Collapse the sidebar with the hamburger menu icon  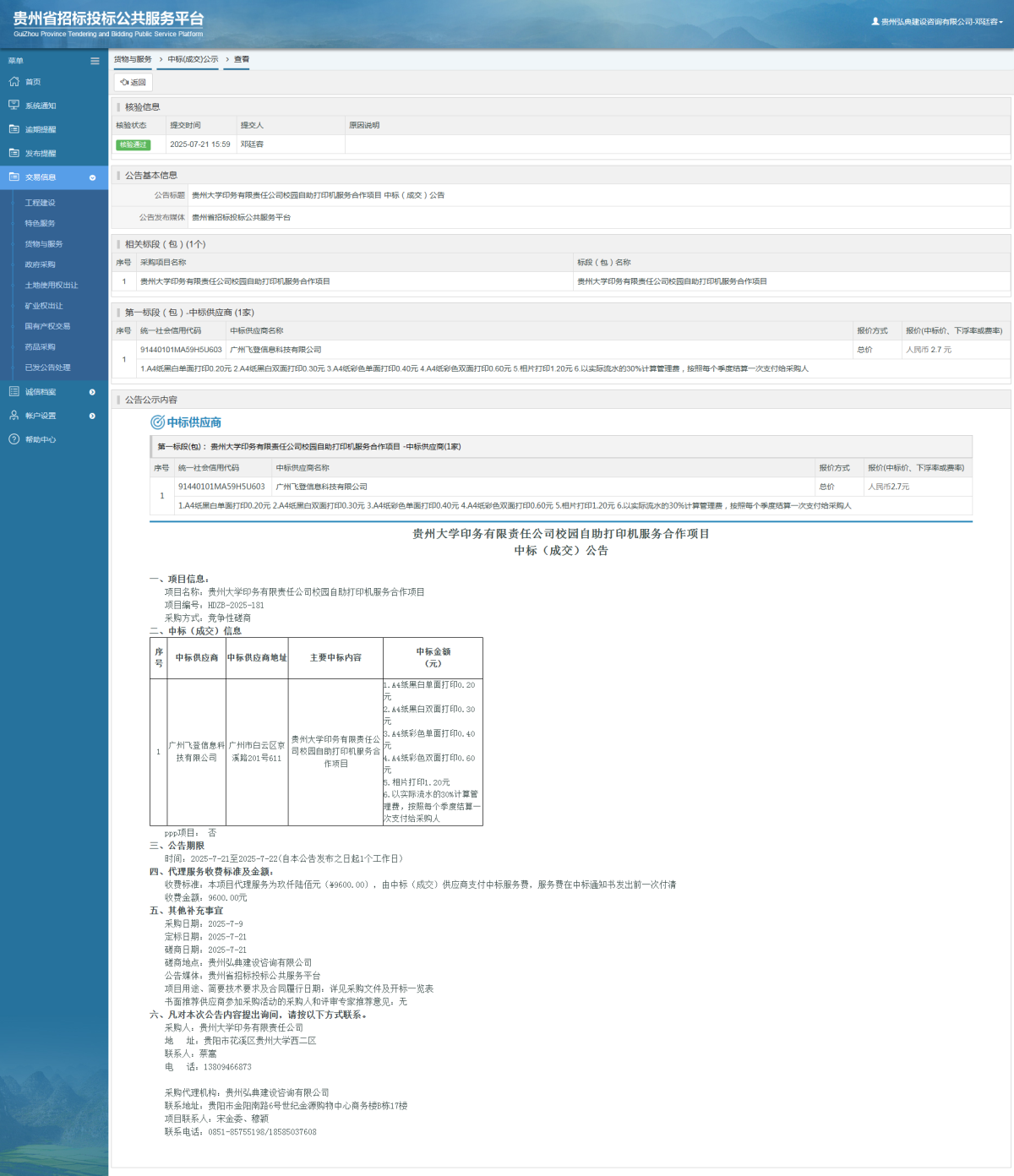[x=95, y=61]
